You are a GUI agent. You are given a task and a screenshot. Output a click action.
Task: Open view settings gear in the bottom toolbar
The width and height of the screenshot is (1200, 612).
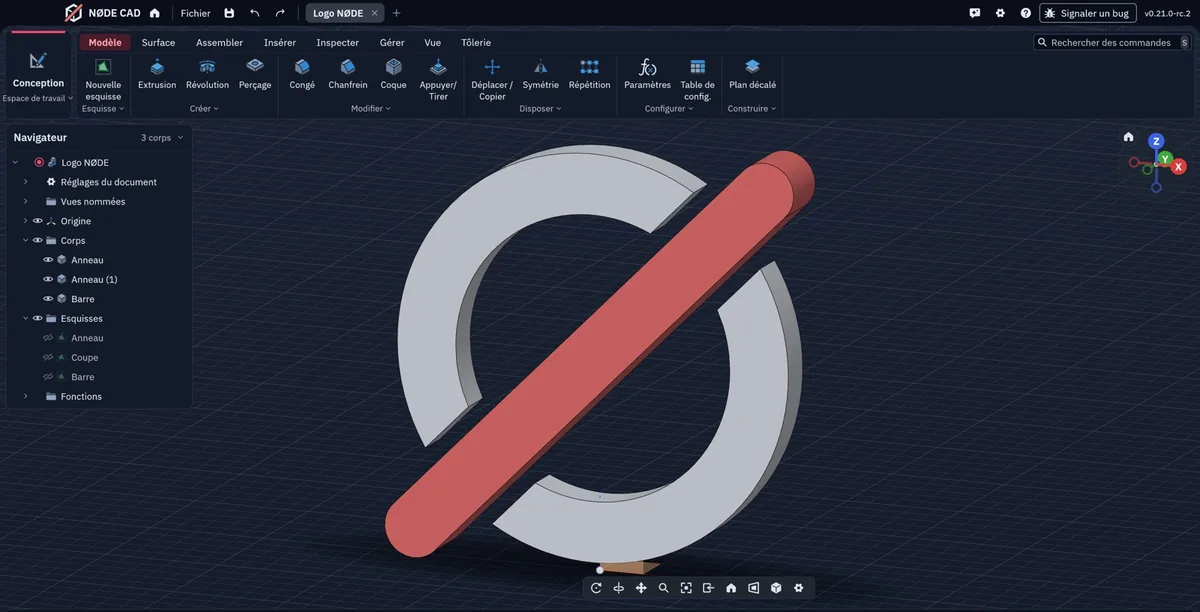tap(798, 588)
